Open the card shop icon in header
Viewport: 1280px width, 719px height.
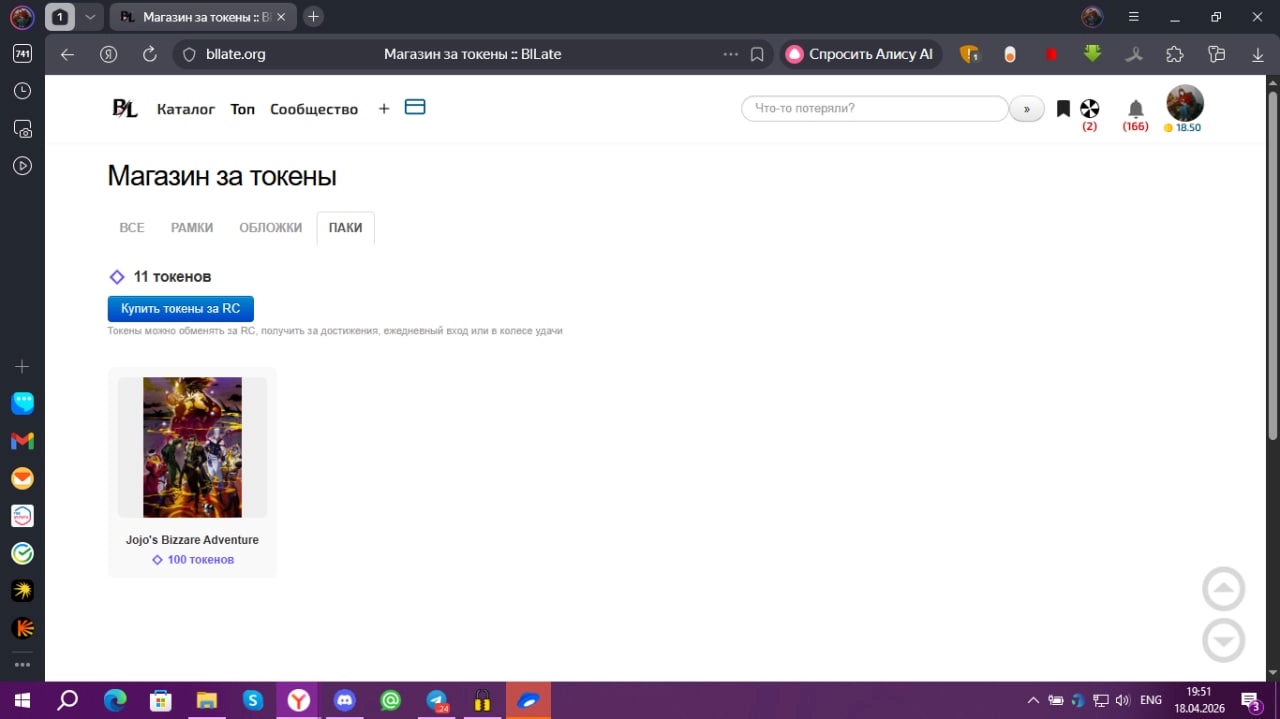coord(415,107)
